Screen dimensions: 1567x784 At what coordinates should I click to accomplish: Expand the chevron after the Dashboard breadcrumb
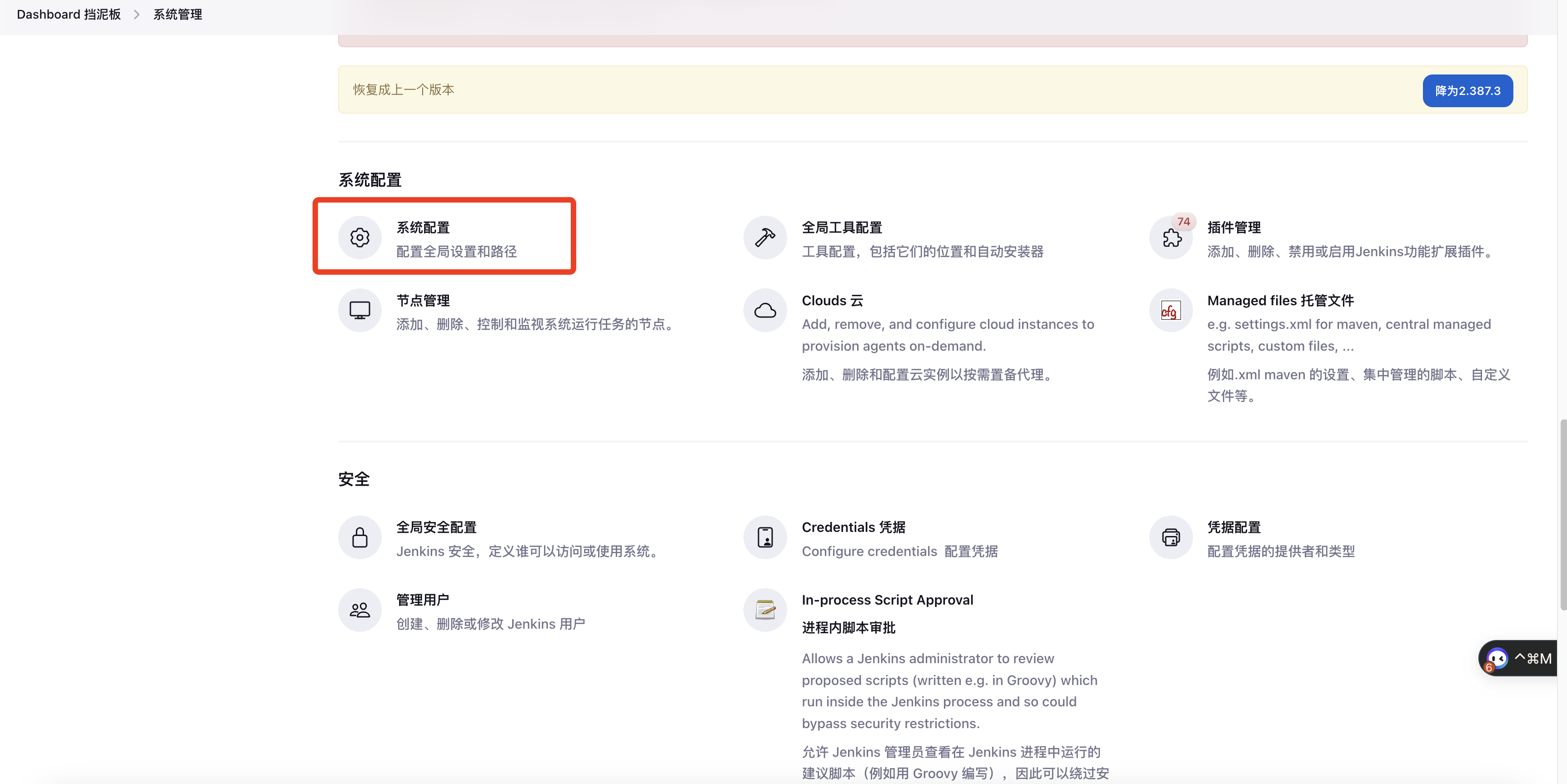pos(137,14)
